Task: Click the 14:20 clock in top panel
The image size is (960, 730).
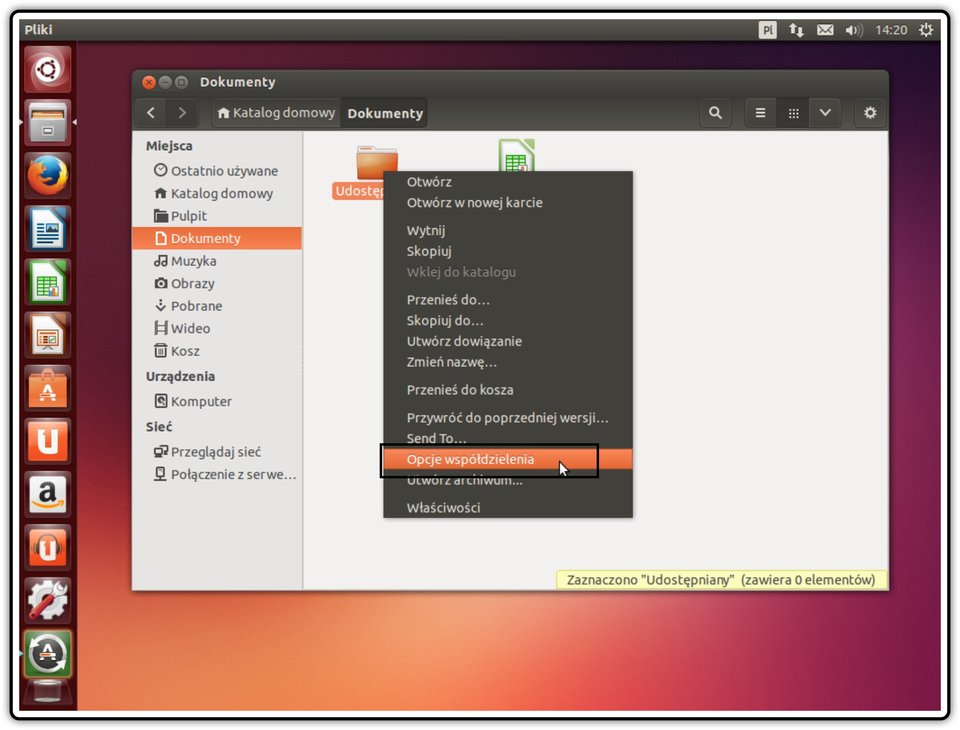Action: coord(891,30)
